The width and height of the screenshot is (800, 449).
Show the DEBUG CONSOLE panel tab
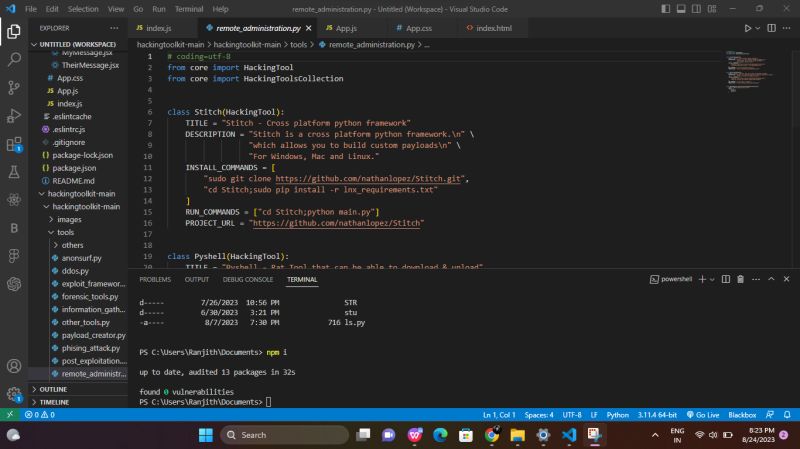pos(247,280)
